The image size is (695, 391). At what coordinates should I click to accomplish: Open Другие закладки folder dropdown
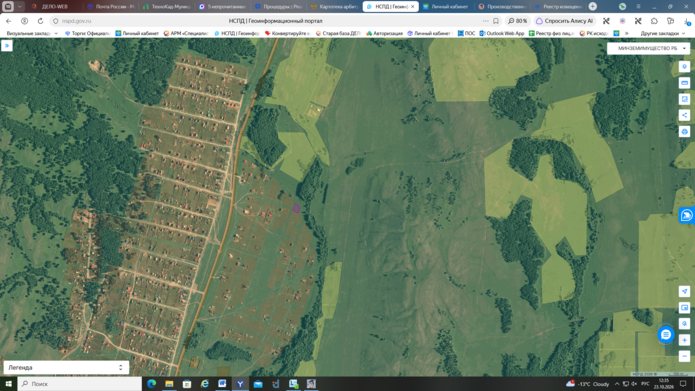(x=662, y=33)
